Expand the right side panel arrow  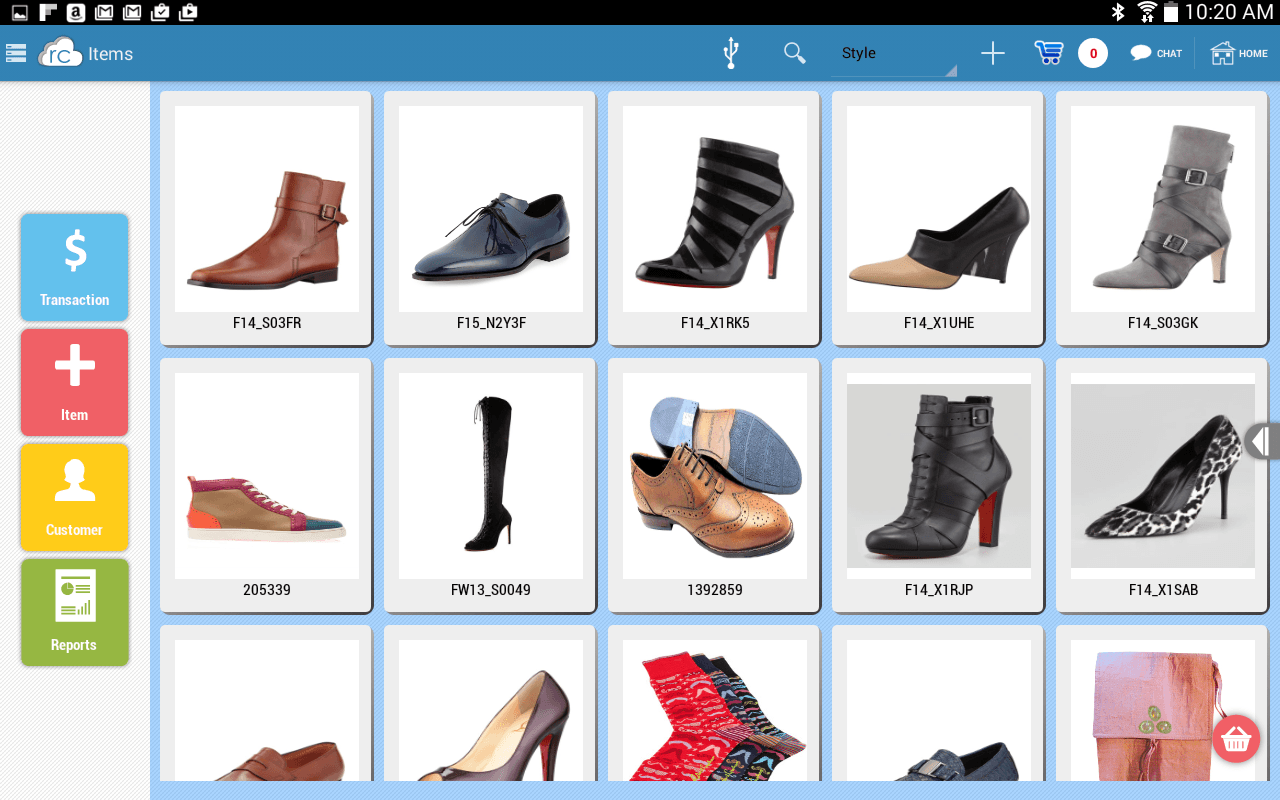tap(1262, 440)
